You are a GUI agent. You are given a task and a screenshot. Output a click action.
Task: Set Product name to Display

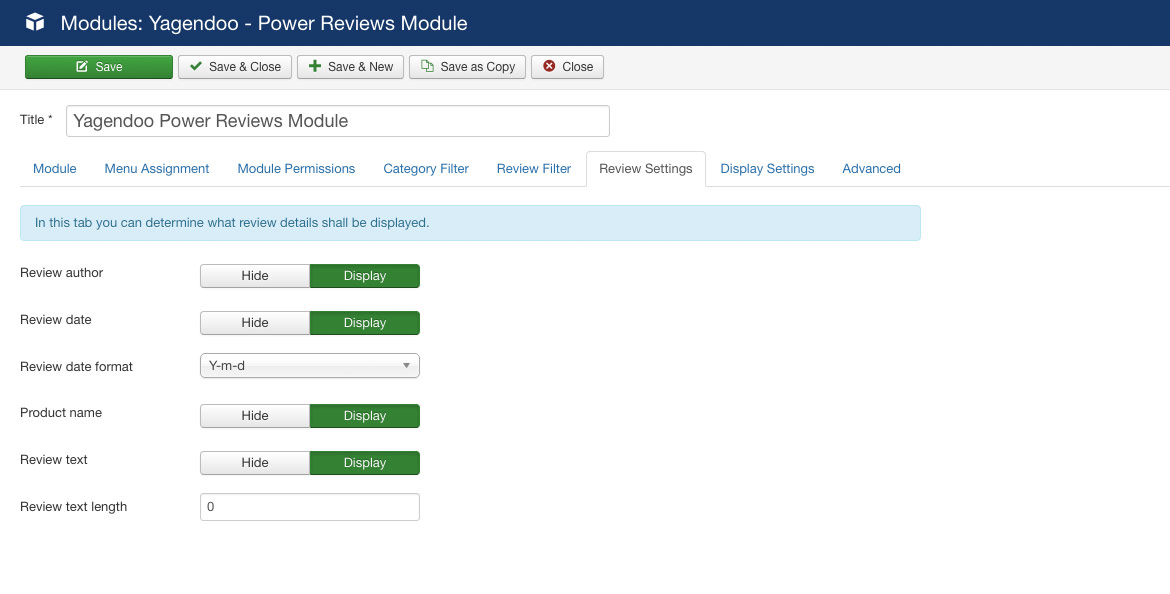tap(365, 416)
